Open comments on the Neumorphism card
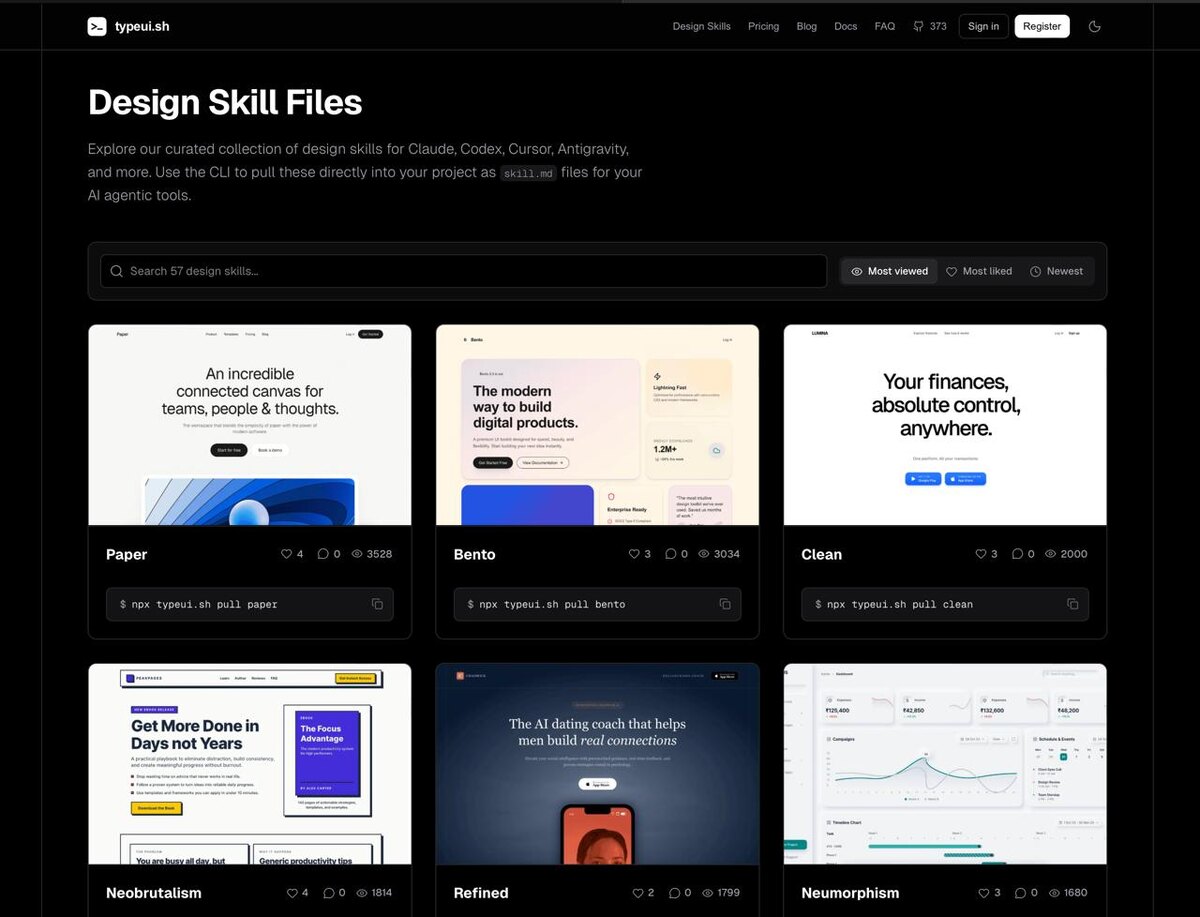Viewport: 1200px width, 917px height. coord(1027,893)
